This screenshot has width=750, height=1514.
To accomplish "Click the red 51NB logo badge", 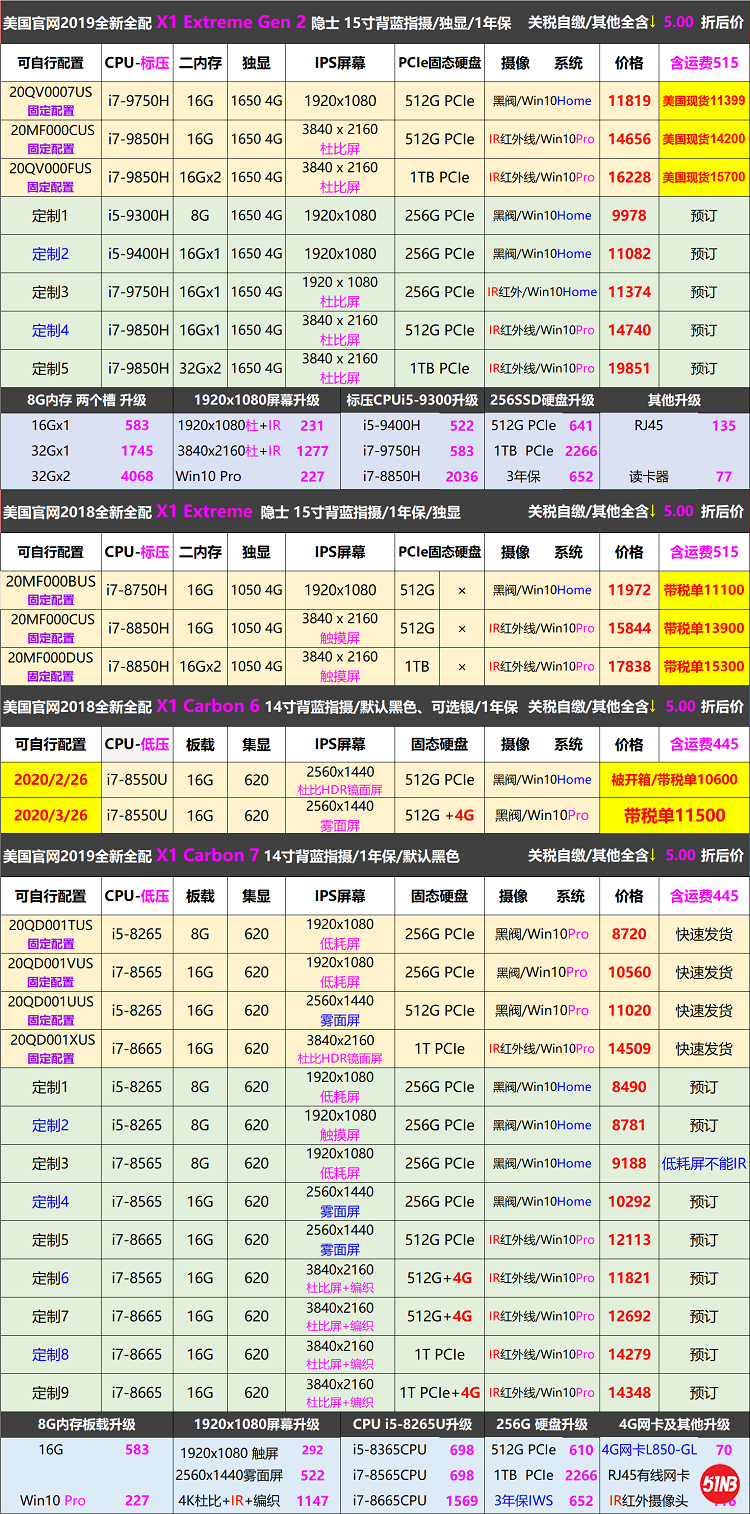I will 719,1484.
